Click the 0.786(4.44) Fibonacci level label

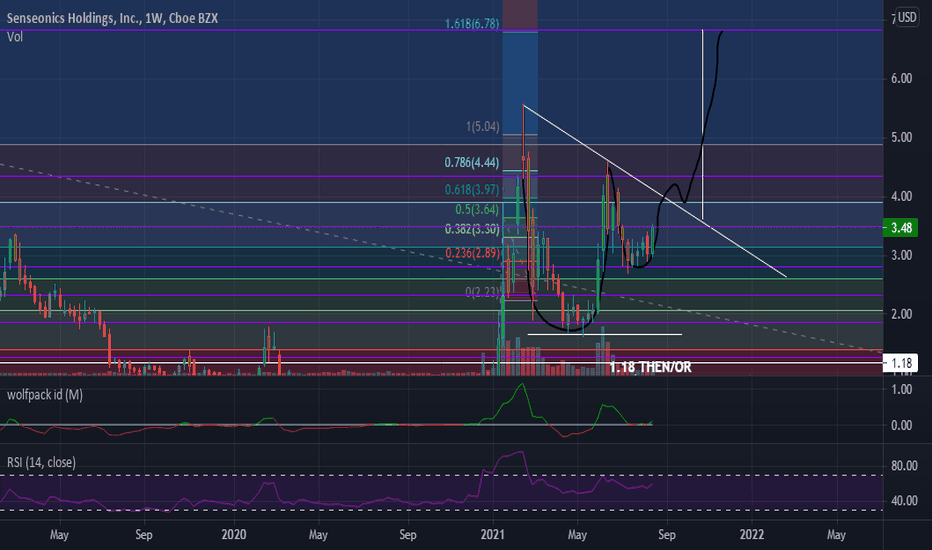coord(472,162)
